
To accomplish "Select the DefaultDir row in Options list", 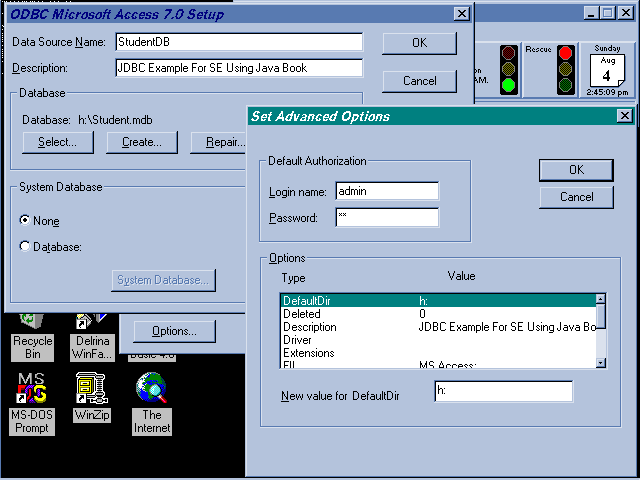I will pos(438,301).
